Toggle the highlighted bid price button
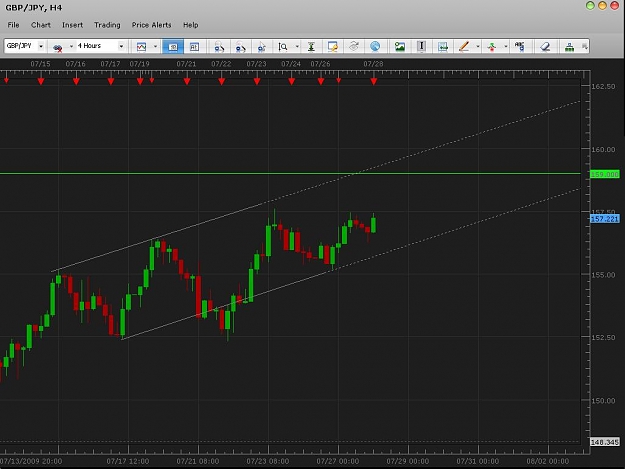Screen dimensions: 625x469 click(x=173, y=47)
